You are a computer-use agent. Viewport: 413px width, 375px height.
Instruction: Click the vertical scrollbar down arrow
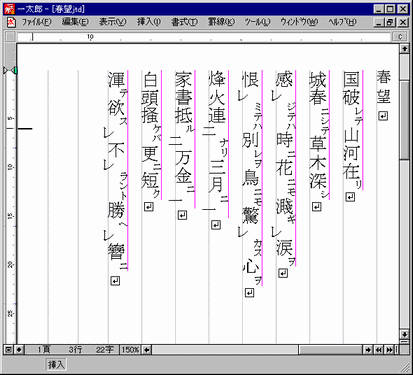coord(404,334)
